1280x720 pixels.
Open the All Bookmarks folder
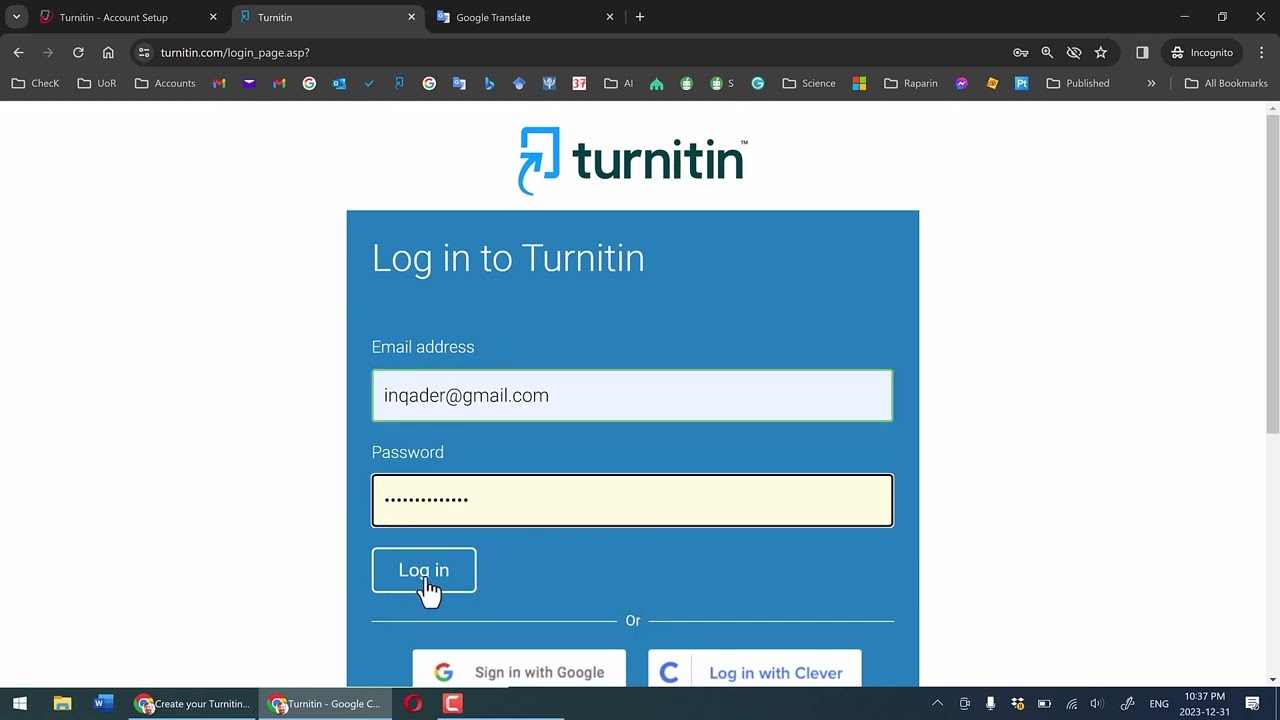click(x=1226, y=83)
